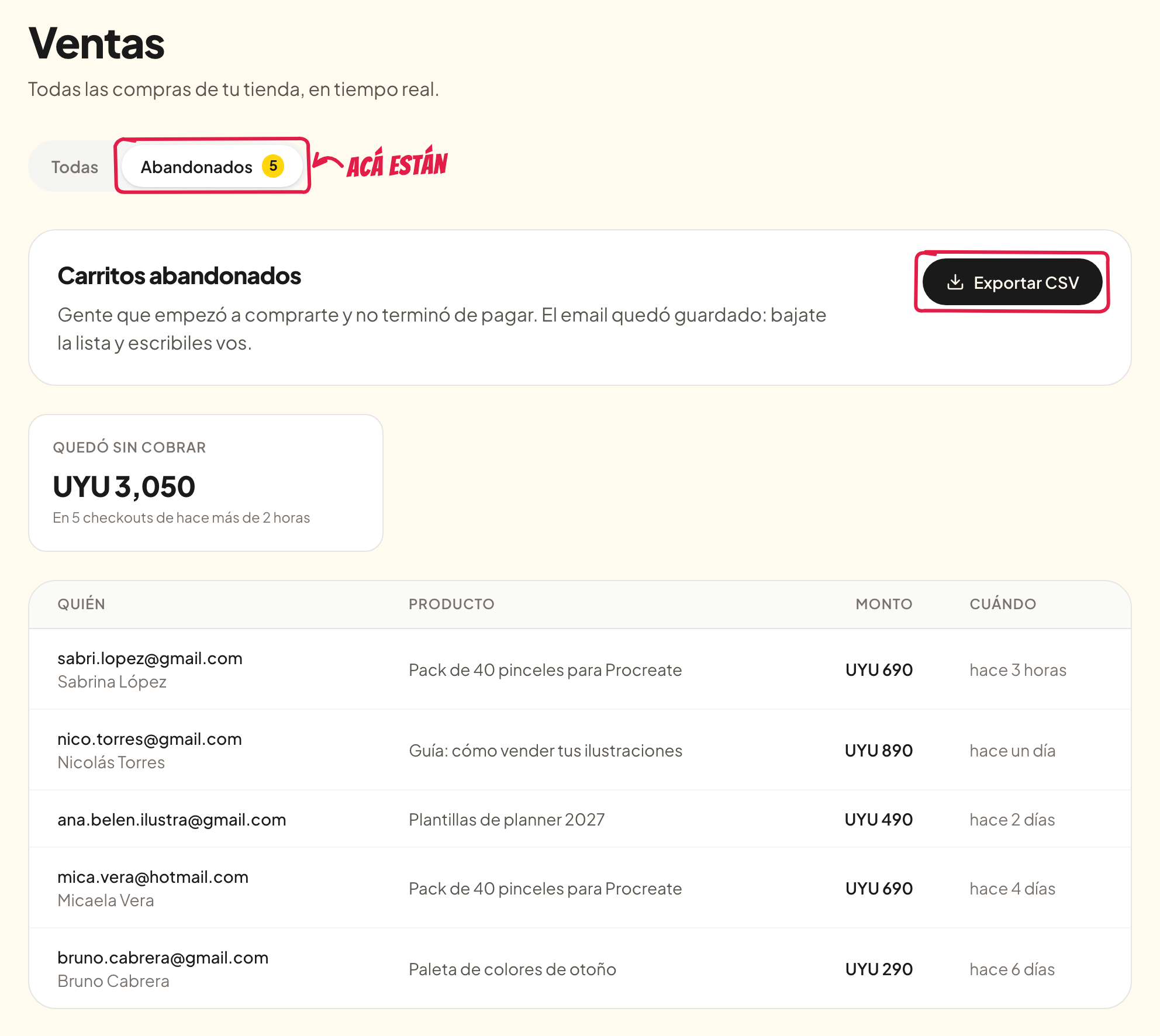Click the UYU 690 amount in Sabrina's row
The height and width of the screenshot is (1036, 1160).
[x=879, y=670]
